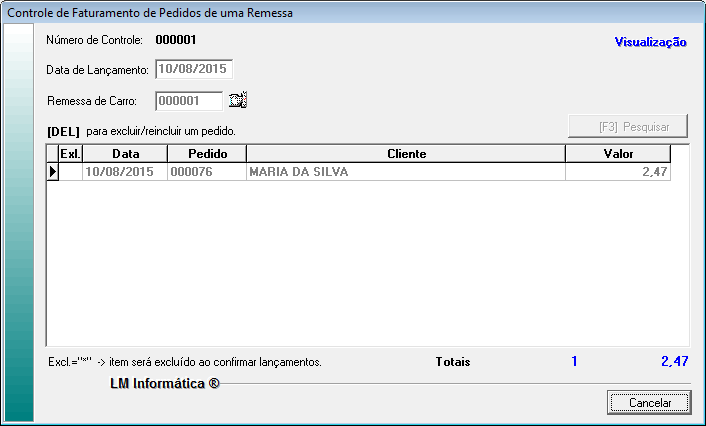Click the Pedido column header
The height and width of the screenshot is (426, 706).
[x=206, y=154]
